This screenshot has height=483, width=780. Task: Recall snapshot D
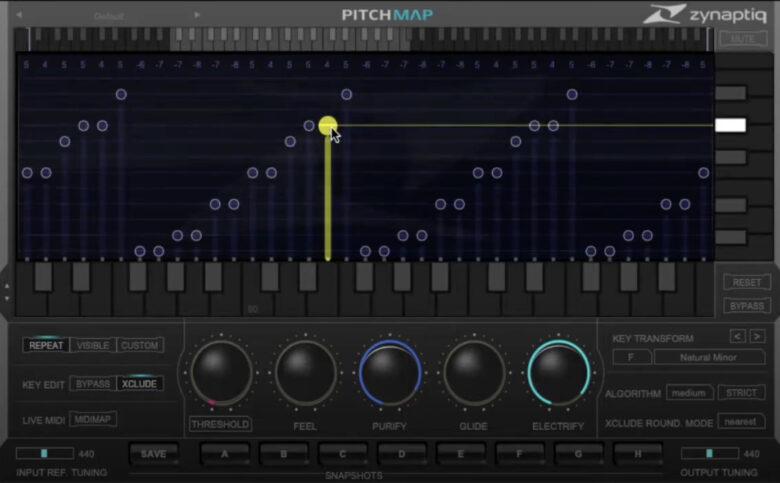pos(401,454)
